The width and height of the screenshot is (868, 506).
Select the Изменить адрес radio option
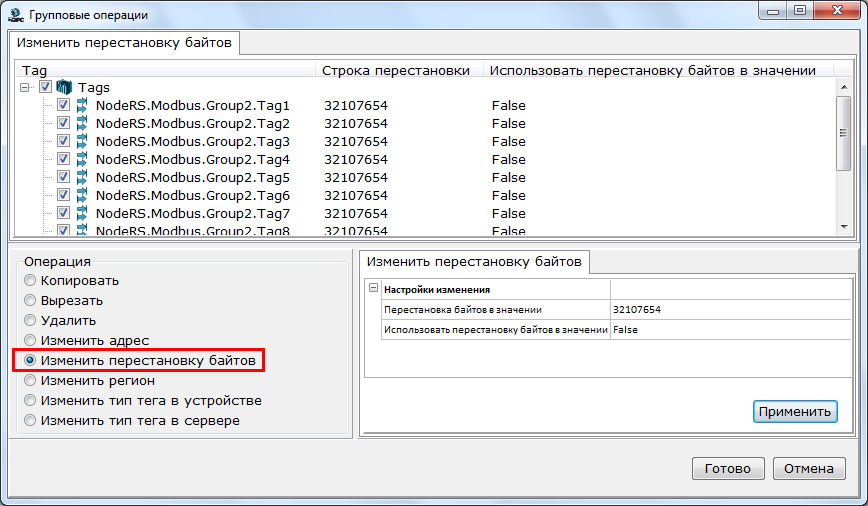point(30,341)
